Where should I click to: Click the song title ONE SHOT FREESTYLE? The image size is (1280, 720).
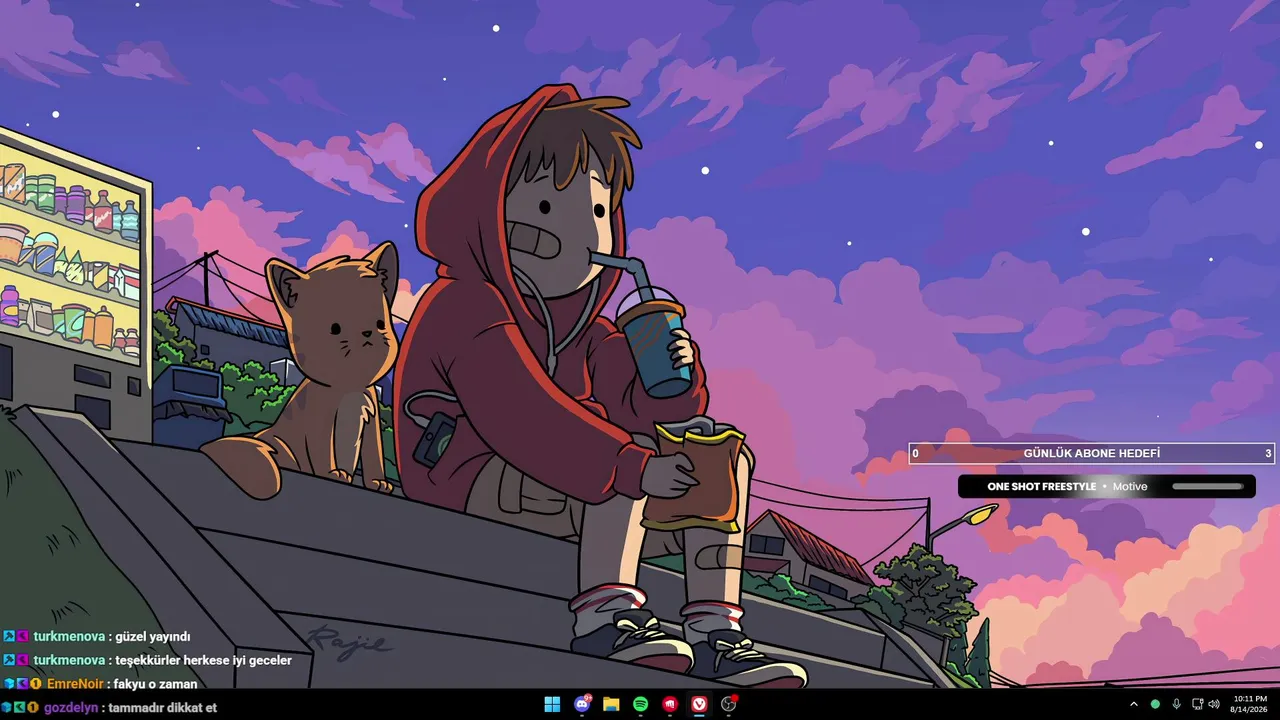pos(1042,487)
